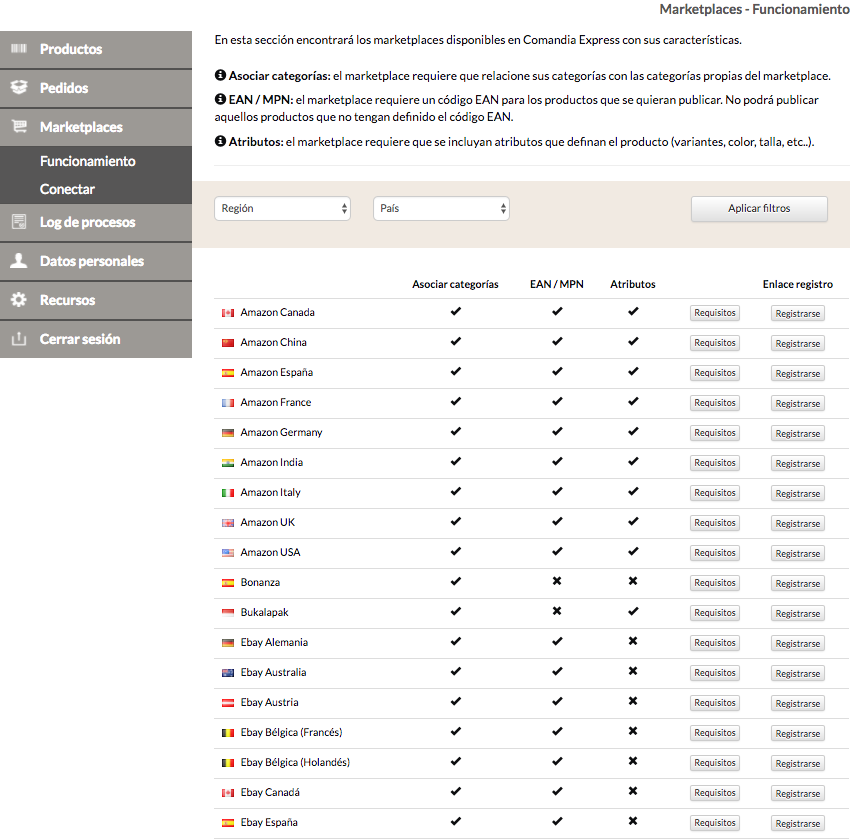Click the Italy flag next to Amazon Italy
Image resolution: width=854 pixels, height=840 pixels.
pos(228,492)
